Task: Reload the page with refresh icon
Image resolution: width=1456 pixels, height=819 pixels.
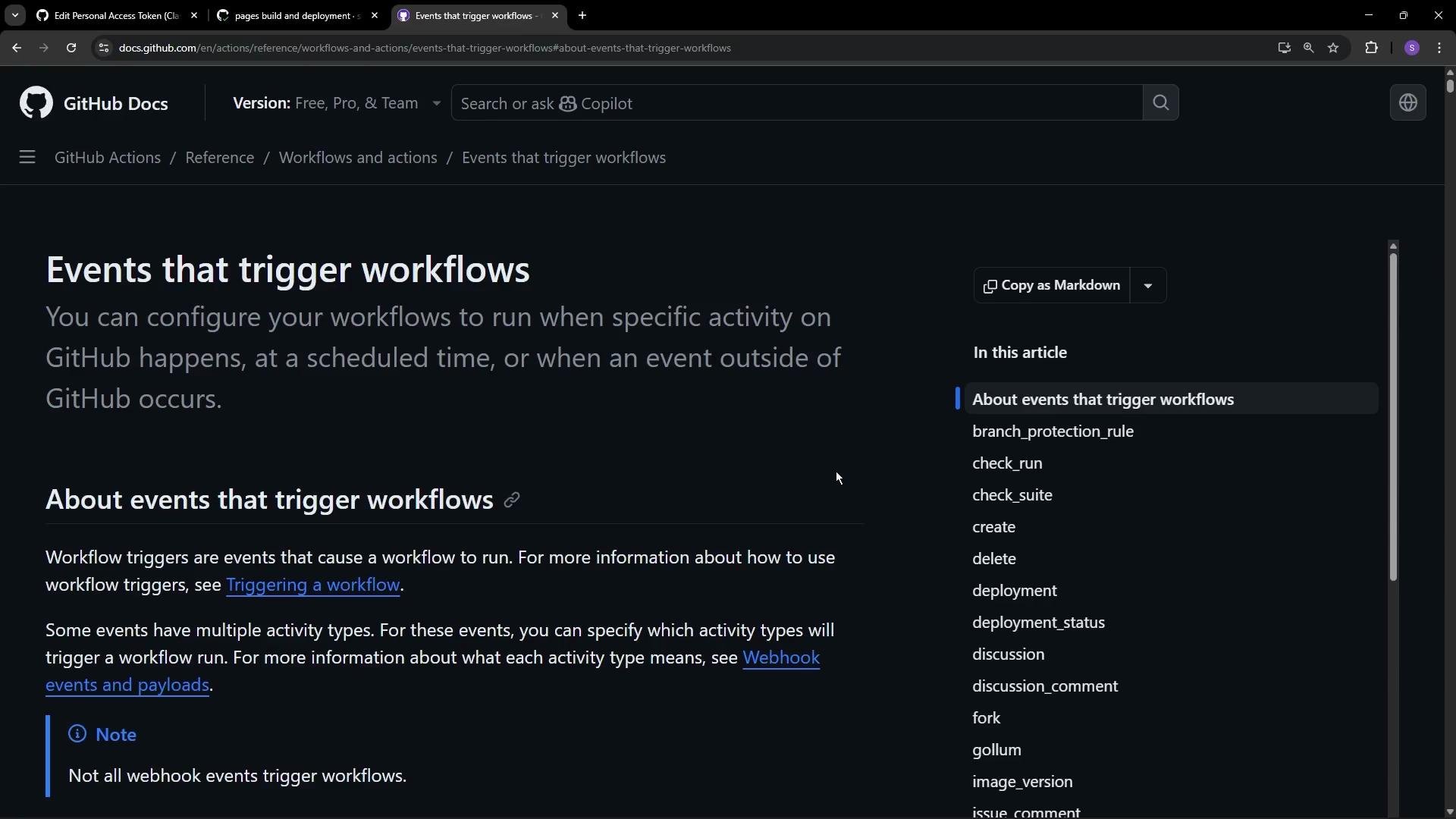Action: 71,48
